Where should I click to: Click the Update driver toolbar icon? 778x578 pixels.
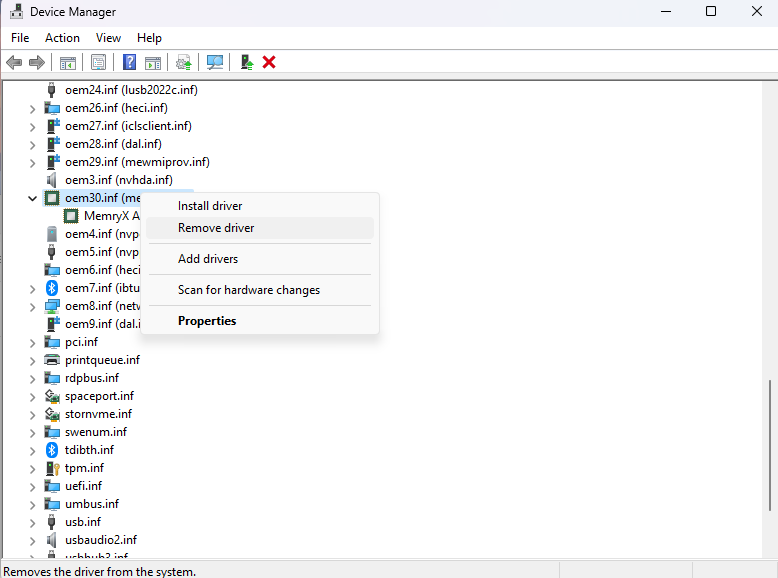pos(184,62)
